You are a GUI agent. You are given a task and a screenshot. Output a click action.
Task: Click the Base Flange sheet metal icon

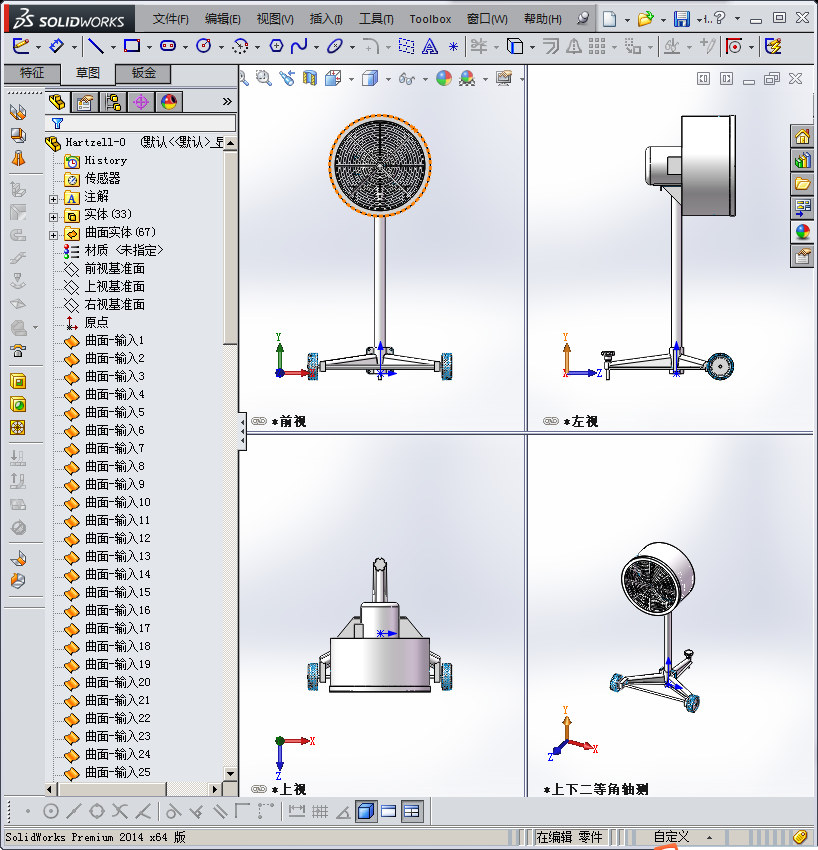[x=18, y=112]
